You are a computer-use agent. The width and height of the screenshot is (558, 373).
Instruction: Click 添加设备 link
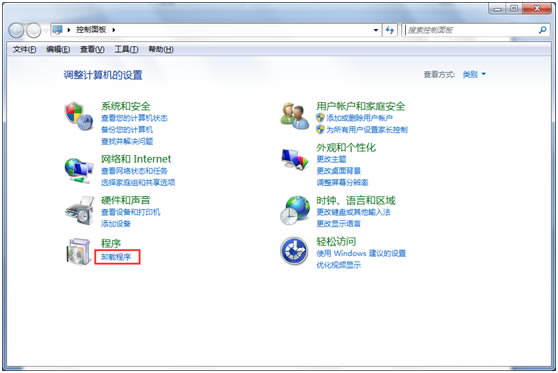pyautogui.click(x=116, y=224)
